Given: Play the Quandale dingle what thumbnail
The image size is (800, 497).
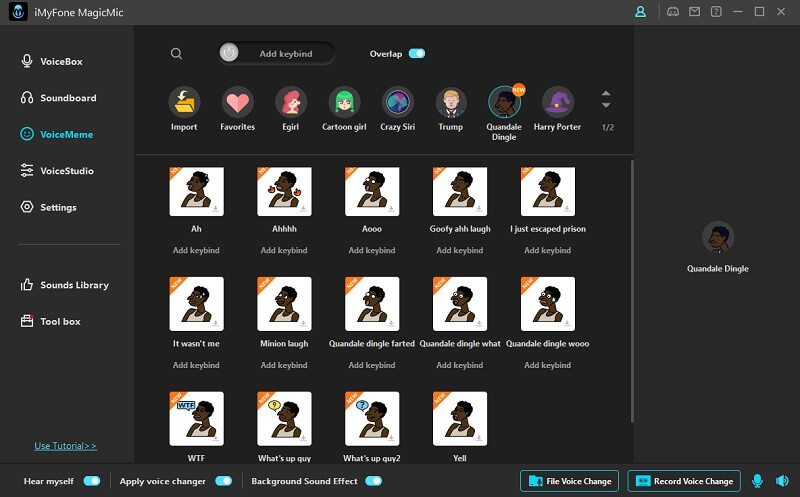Looking at the screenshot, I should pyautogui.click(x=460, y=304).
